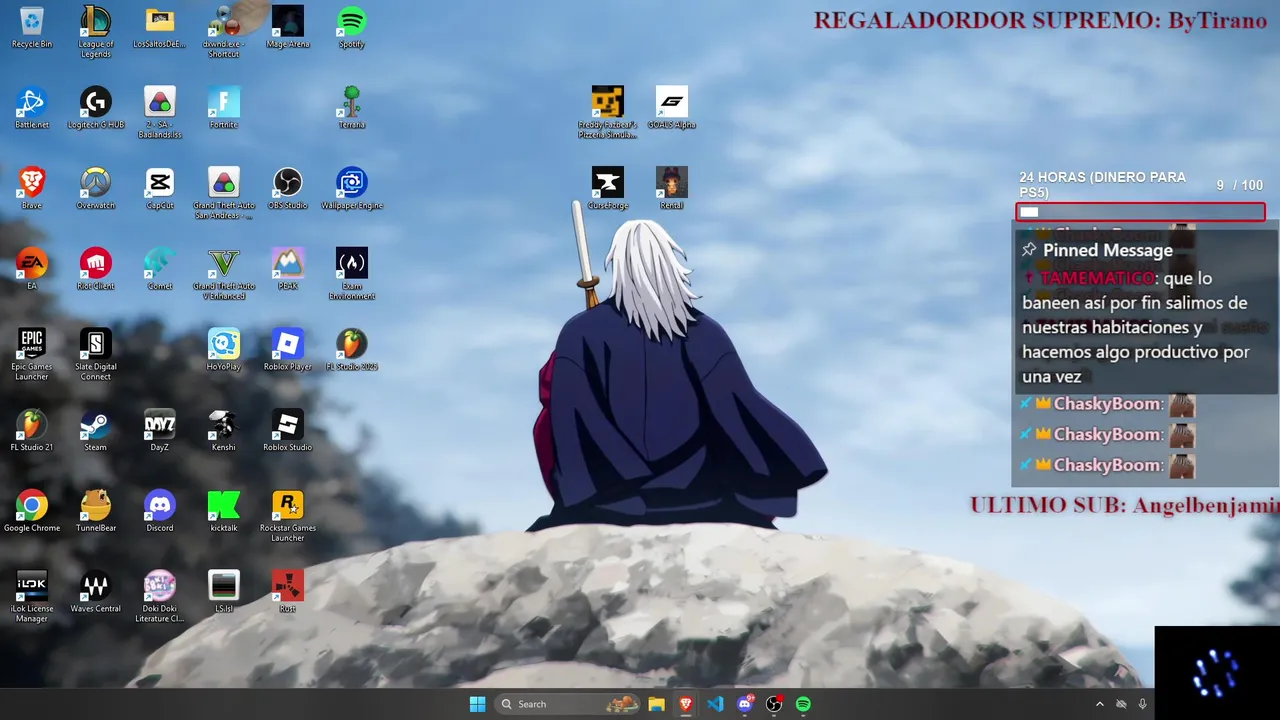The height and width of the screenshot is (720, 1280).
Task: Open Logitech G HUB icon
Action: click(x=96, y=108)
